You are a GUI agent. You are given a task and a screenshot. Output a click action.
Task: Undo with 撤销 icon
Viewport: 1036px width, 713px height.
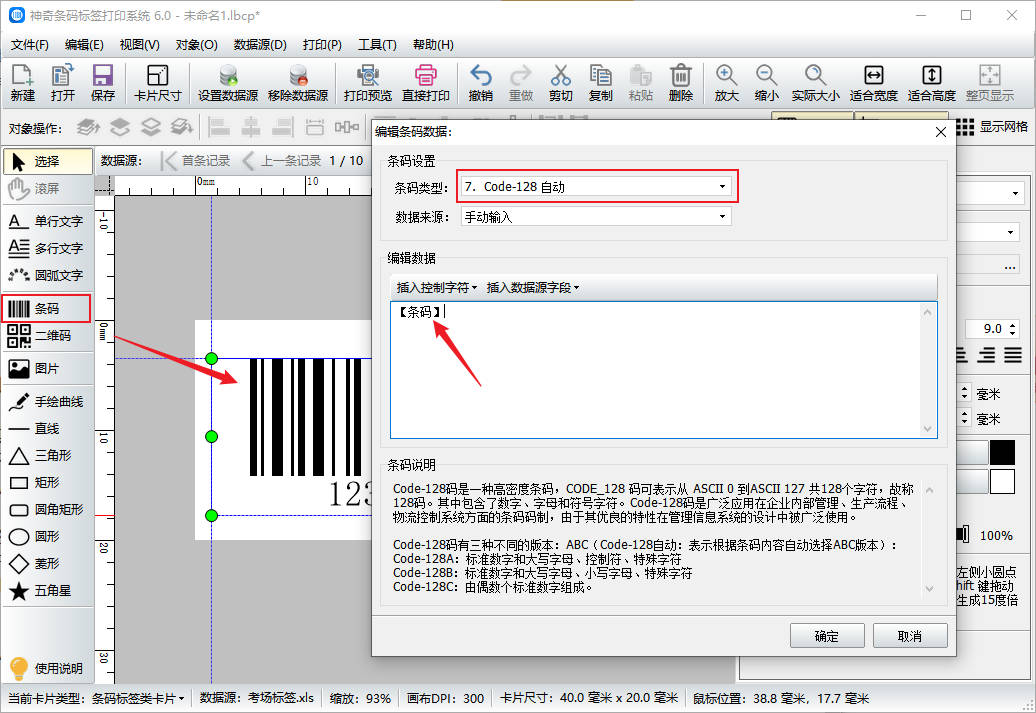pos(480,83)
